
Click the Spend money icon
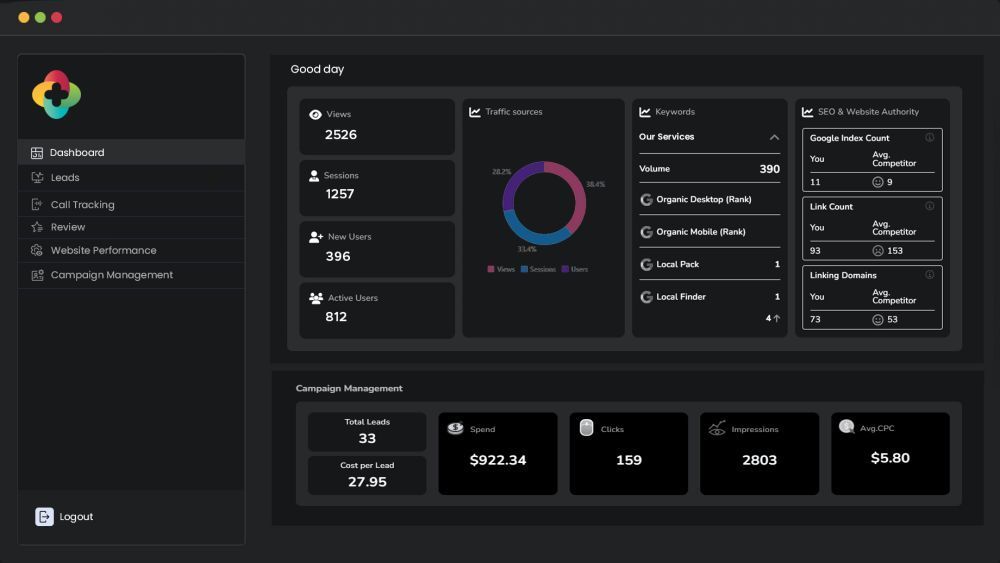[x=455, y=428]
